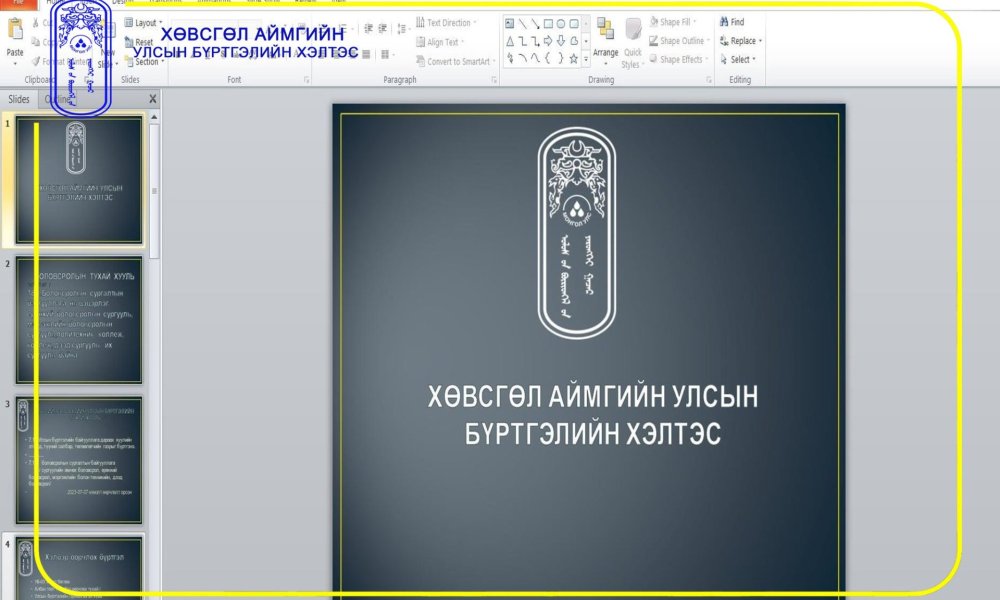The width and height of the screenshot is (1000, 600).
Task: Select the Elbow Connector shape
Action: [522, 41]
